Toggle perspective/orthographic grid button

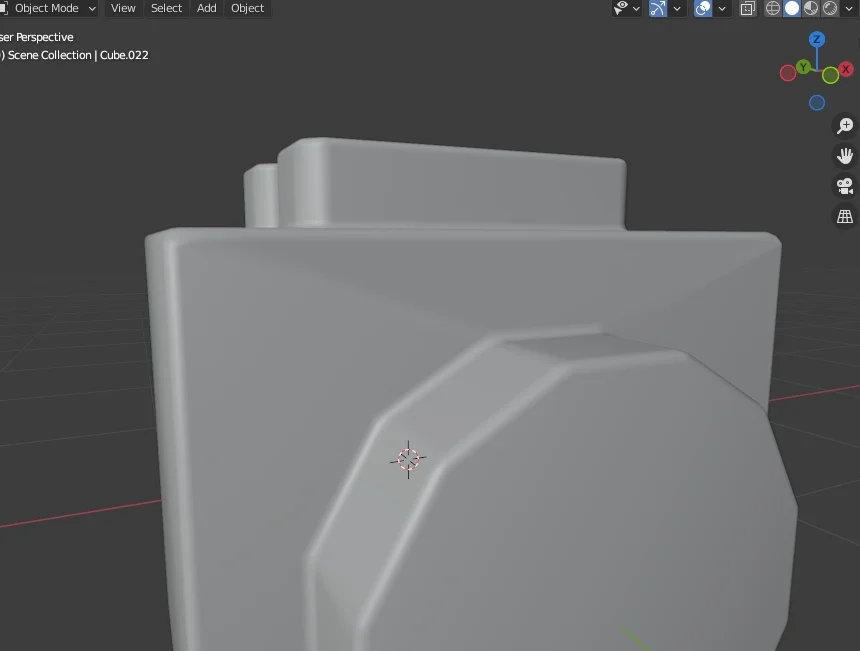[845, 217]
